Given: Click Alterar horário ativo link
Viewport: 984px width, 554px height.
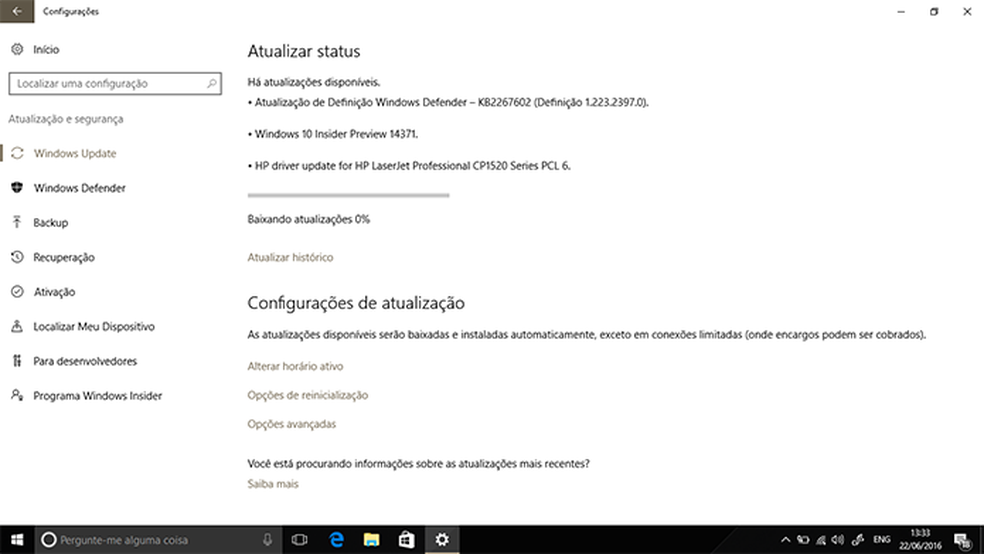Looking at the screenshot, I should click(295, 366).
